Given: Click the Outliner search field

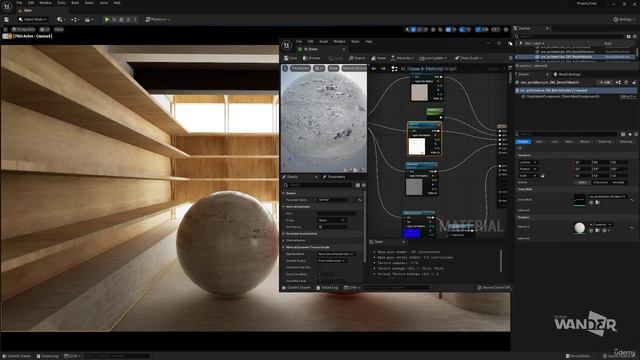Looking at the screenshot, I should pyautogui.click(x=571, y=36).
